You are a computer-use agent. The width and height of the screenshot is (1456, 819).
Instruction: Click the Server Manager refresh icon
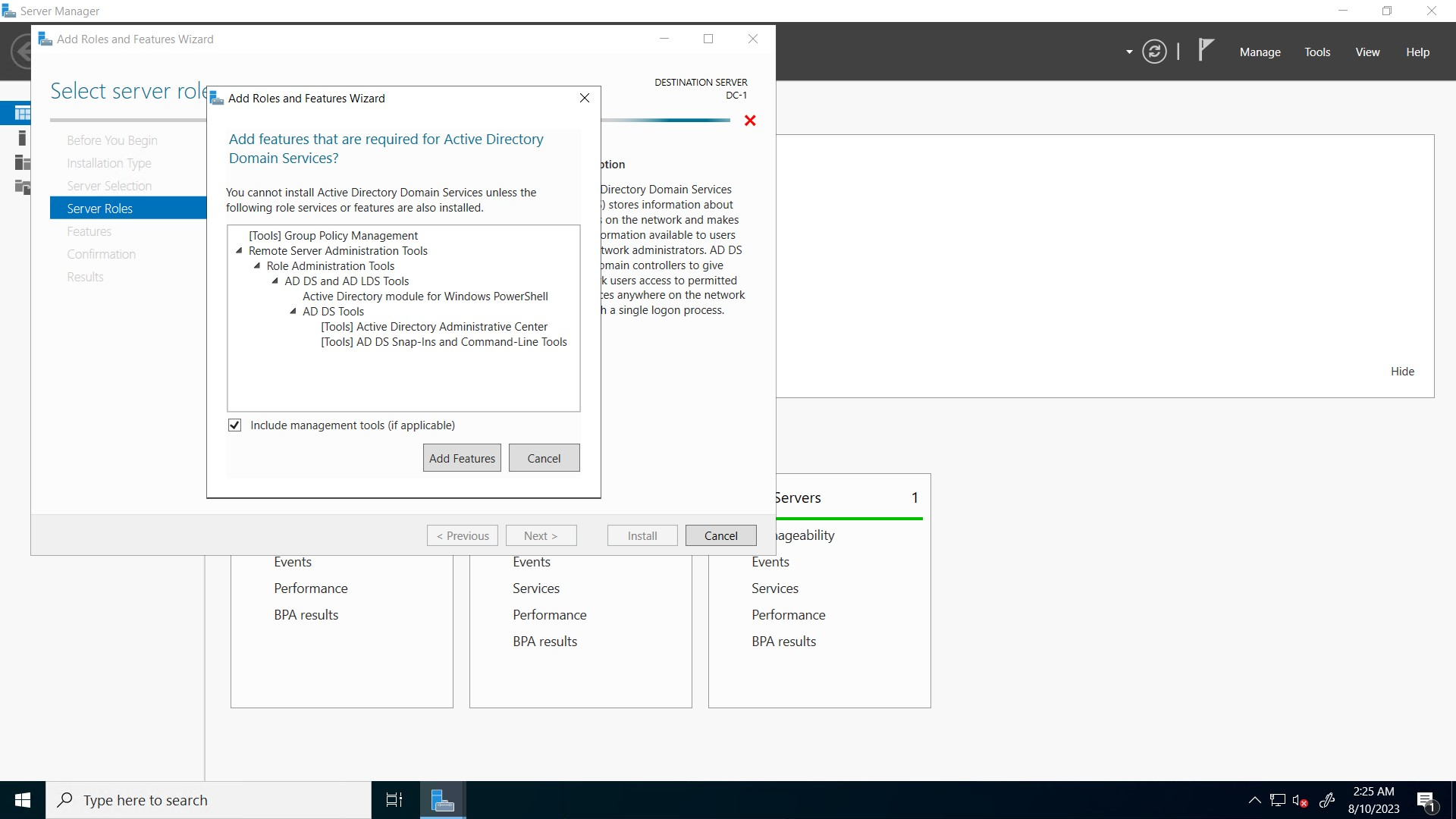[x=1154, y=52]
